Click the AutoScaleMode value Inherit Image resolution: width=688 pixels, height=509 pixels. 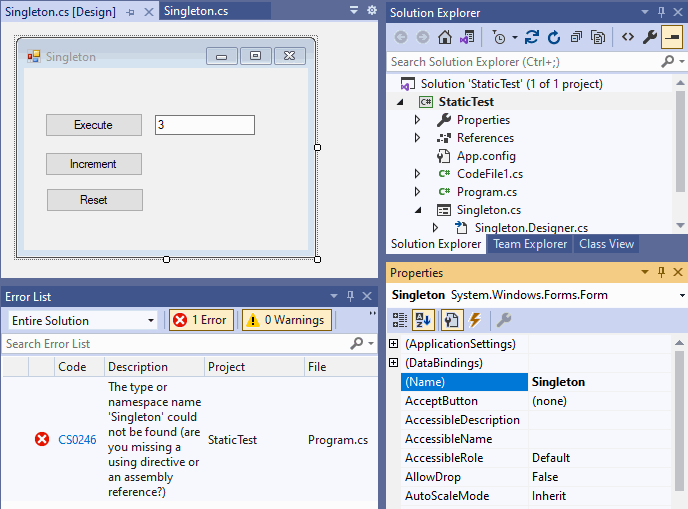[x=549, y=496]
